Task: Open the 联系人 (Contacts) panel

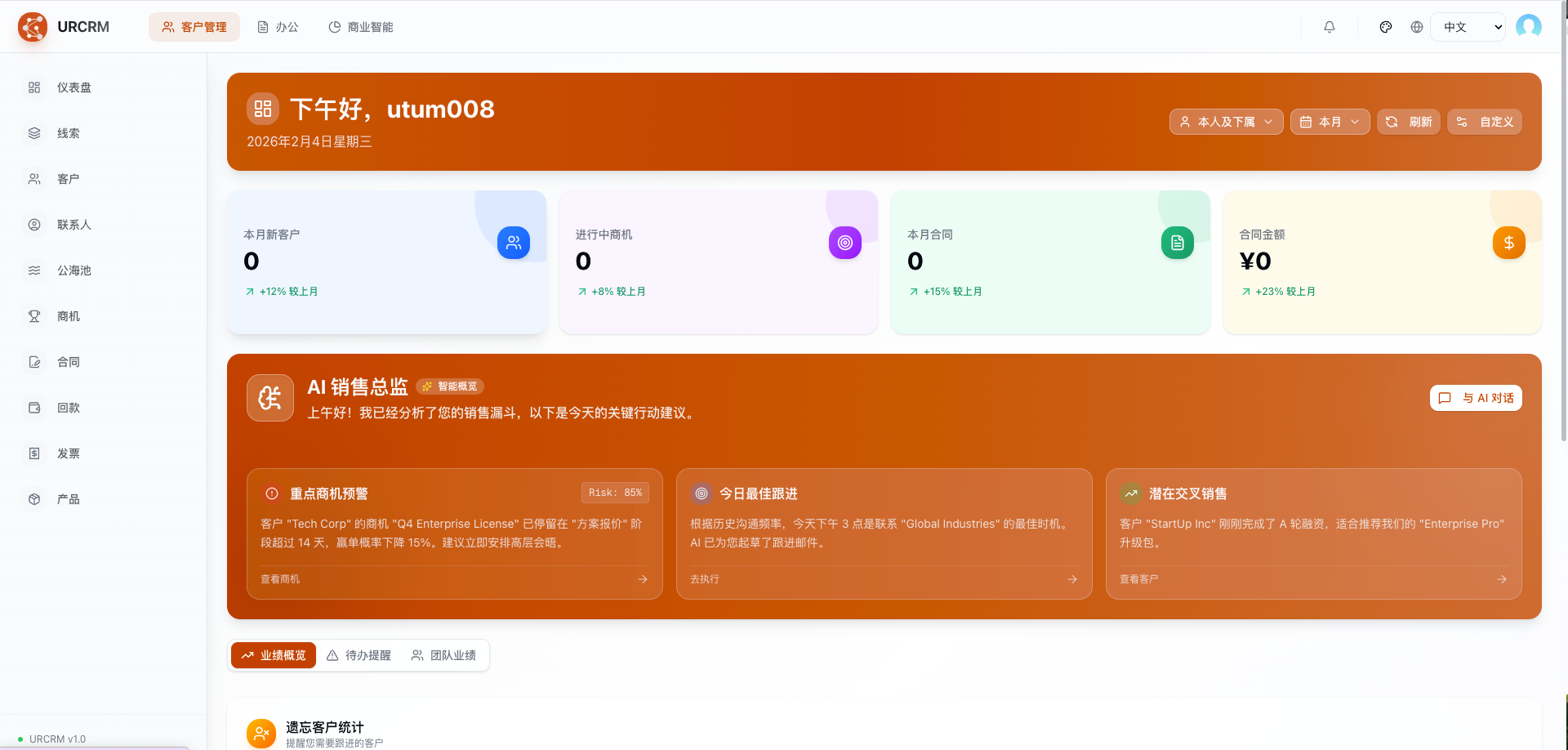Action: [74, 224]
